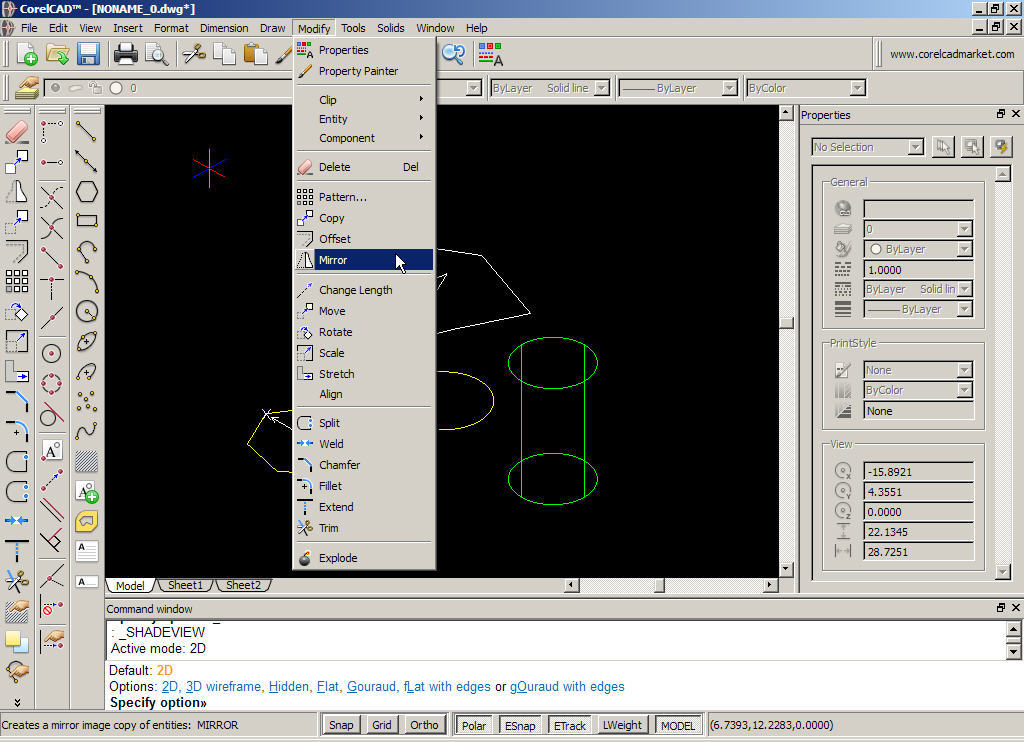Click the MODEL button on the status bar
1024x742 pixels.
click(x=677, y=724)
